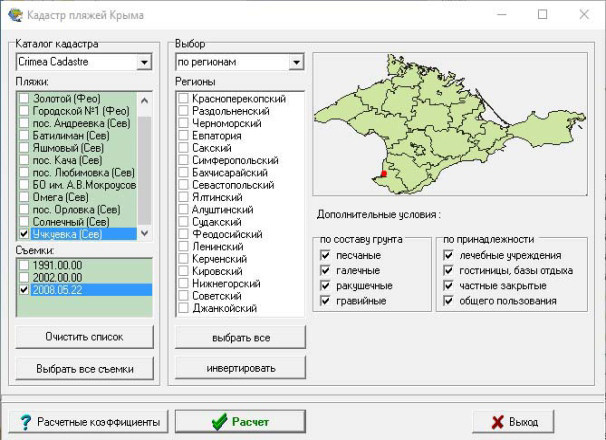
Task: Check the Ялтинский region checkbox
Action: click(x=183, y=197)
